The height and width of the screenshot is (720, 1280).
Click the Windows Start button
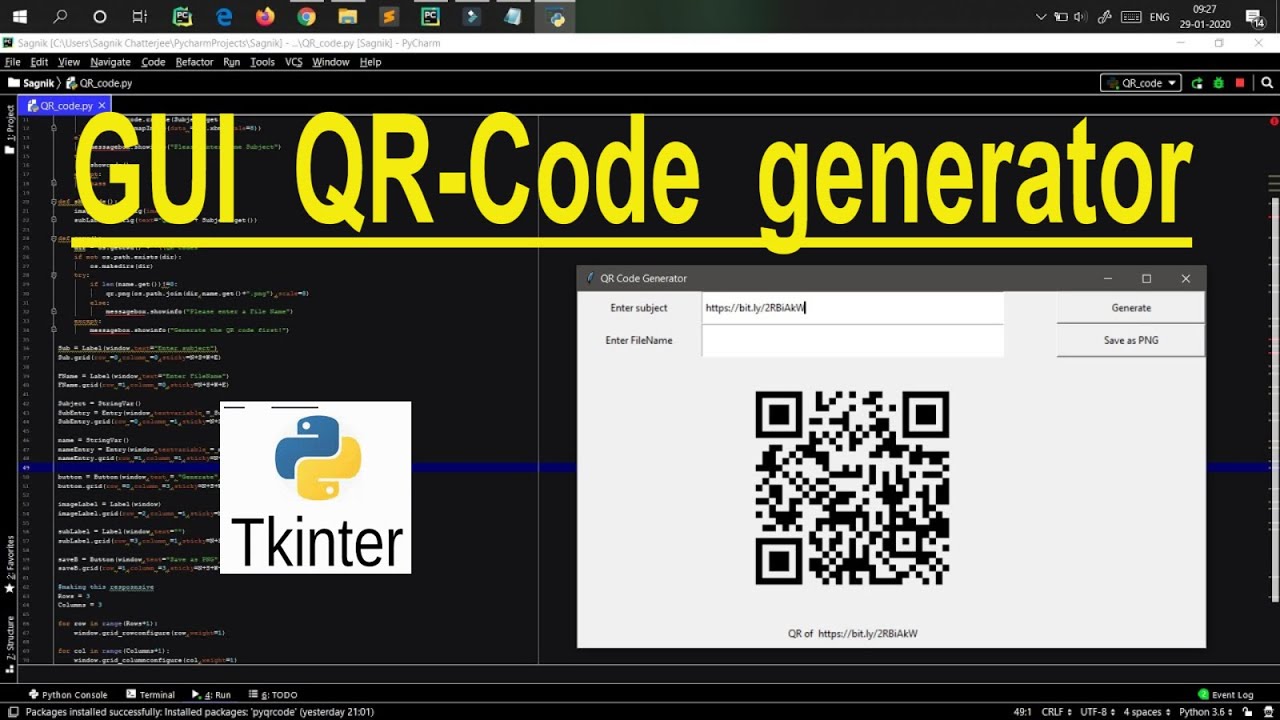click(x=19, y=17)
